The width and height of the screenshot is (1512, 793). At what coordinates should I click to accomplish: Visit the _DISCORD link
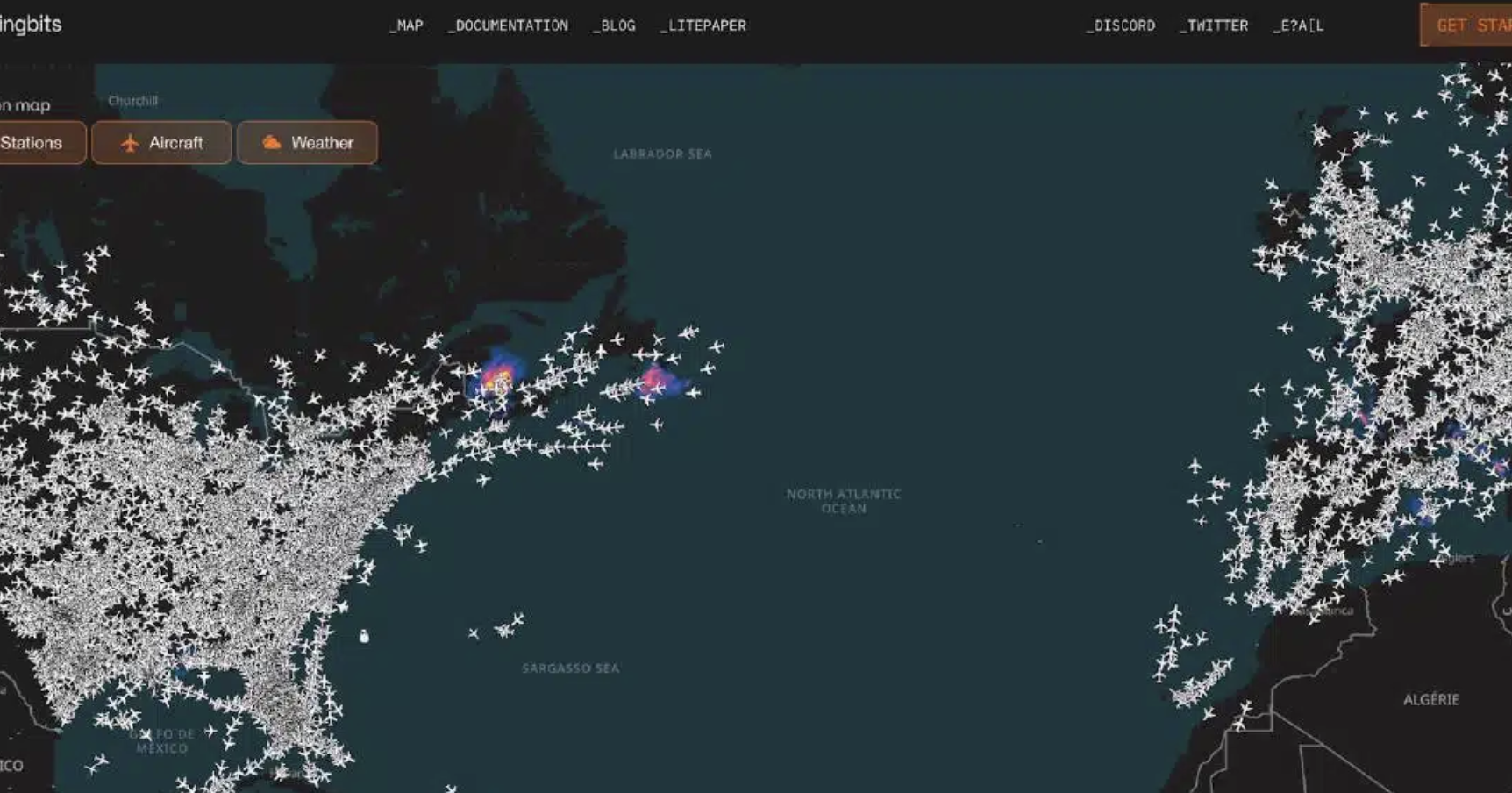pyautogui.click(x=1120, y=26)
